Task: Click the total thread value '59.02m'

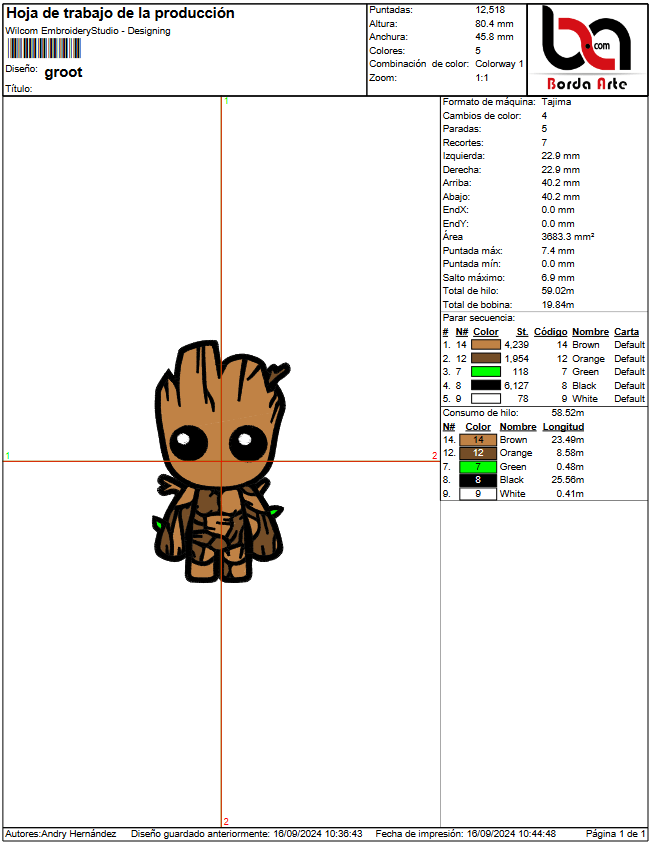Action: pyautogui.click(x=558, y=291)
